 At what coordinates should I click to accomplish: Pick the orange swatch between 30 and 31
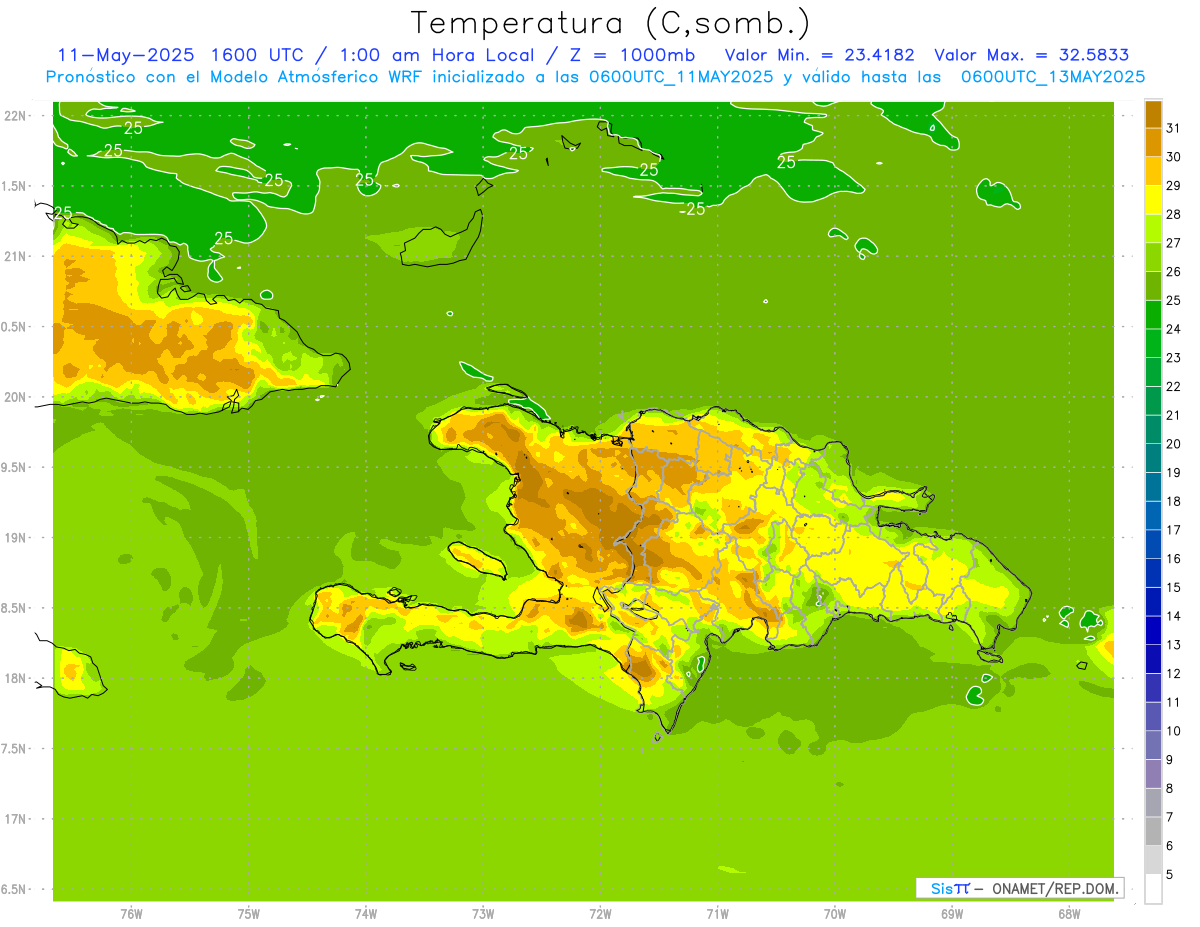point(1153,142)
